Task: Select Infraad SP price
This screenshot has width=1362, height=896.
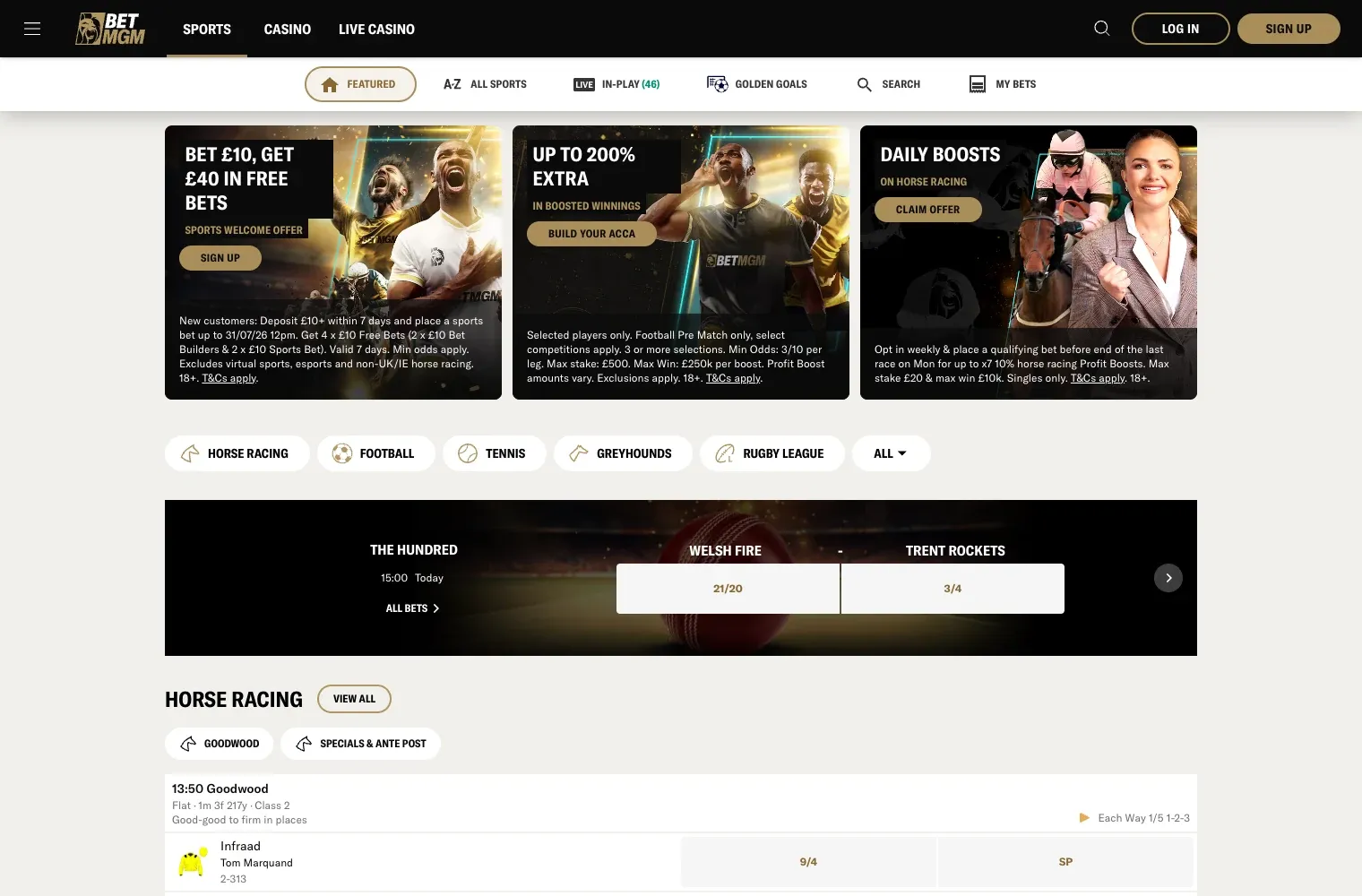Action: (x=1065, y=862)
